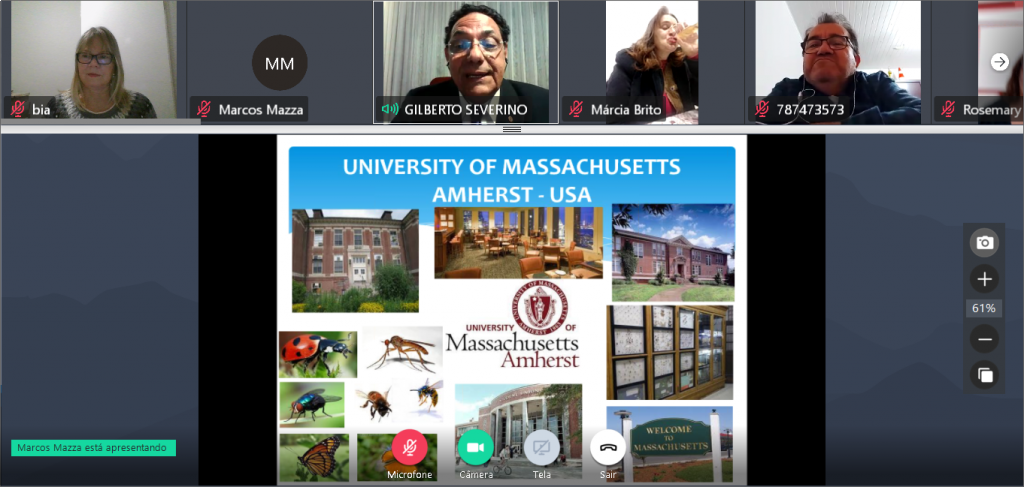
Task: Show next participants with arrow icon
Action: click(1000, 62)
